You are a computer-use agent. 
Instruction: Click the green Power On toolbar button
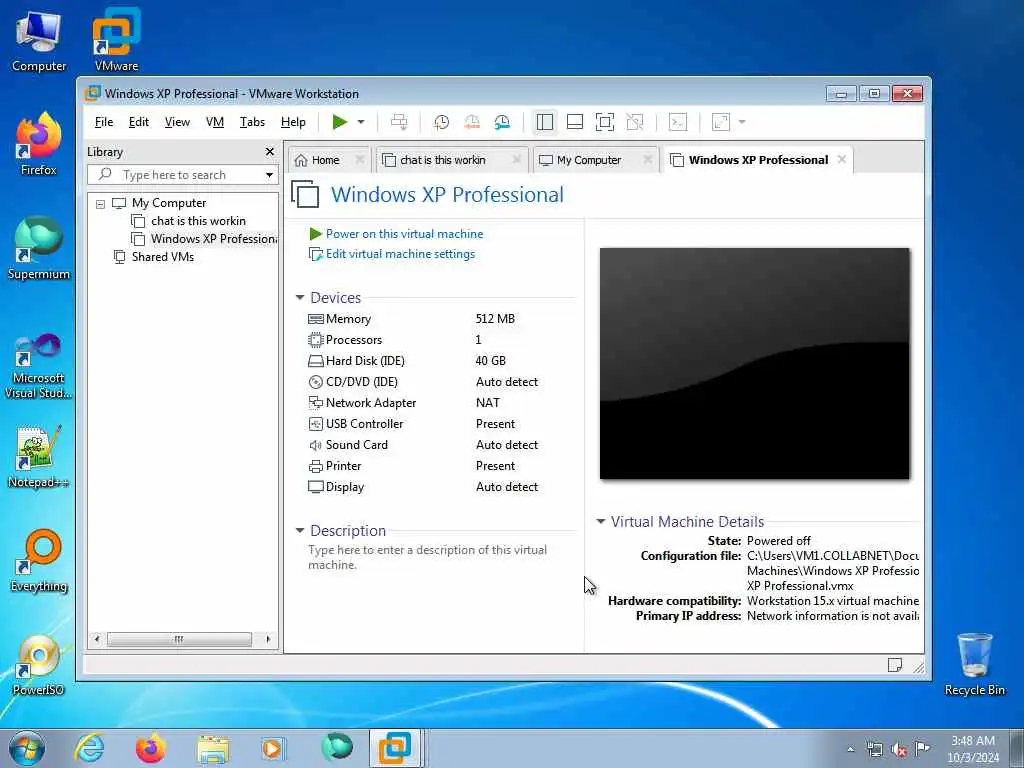click(x=340, y=122)
